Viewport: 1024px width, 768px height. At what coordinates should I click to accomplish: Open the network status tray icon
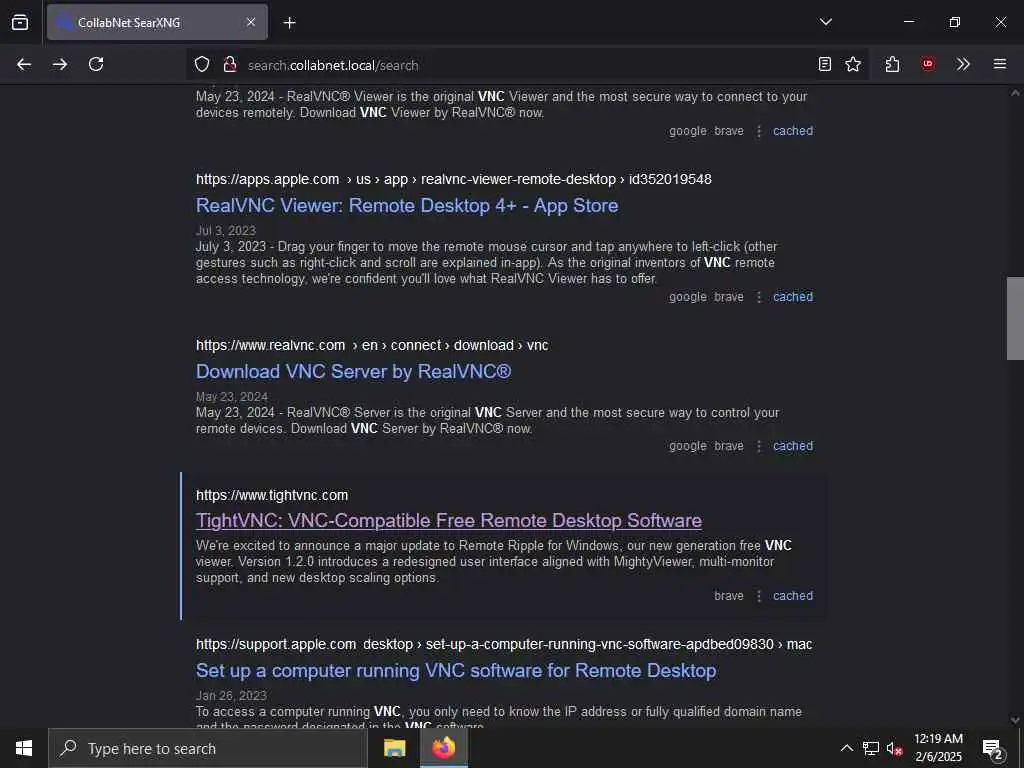871,748
